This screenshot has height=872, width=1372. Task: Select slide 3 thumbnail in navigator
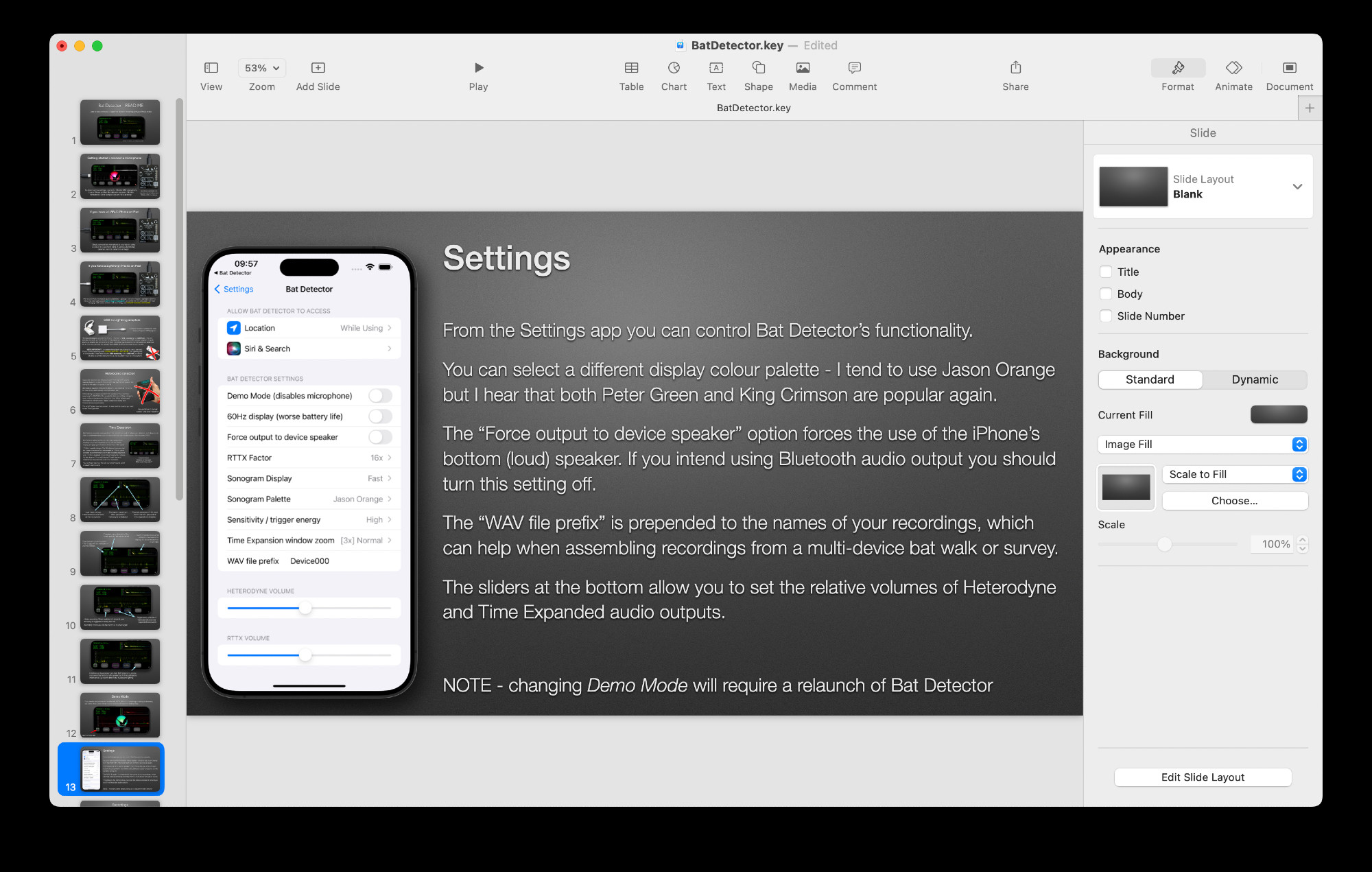(x=120, y=230)
